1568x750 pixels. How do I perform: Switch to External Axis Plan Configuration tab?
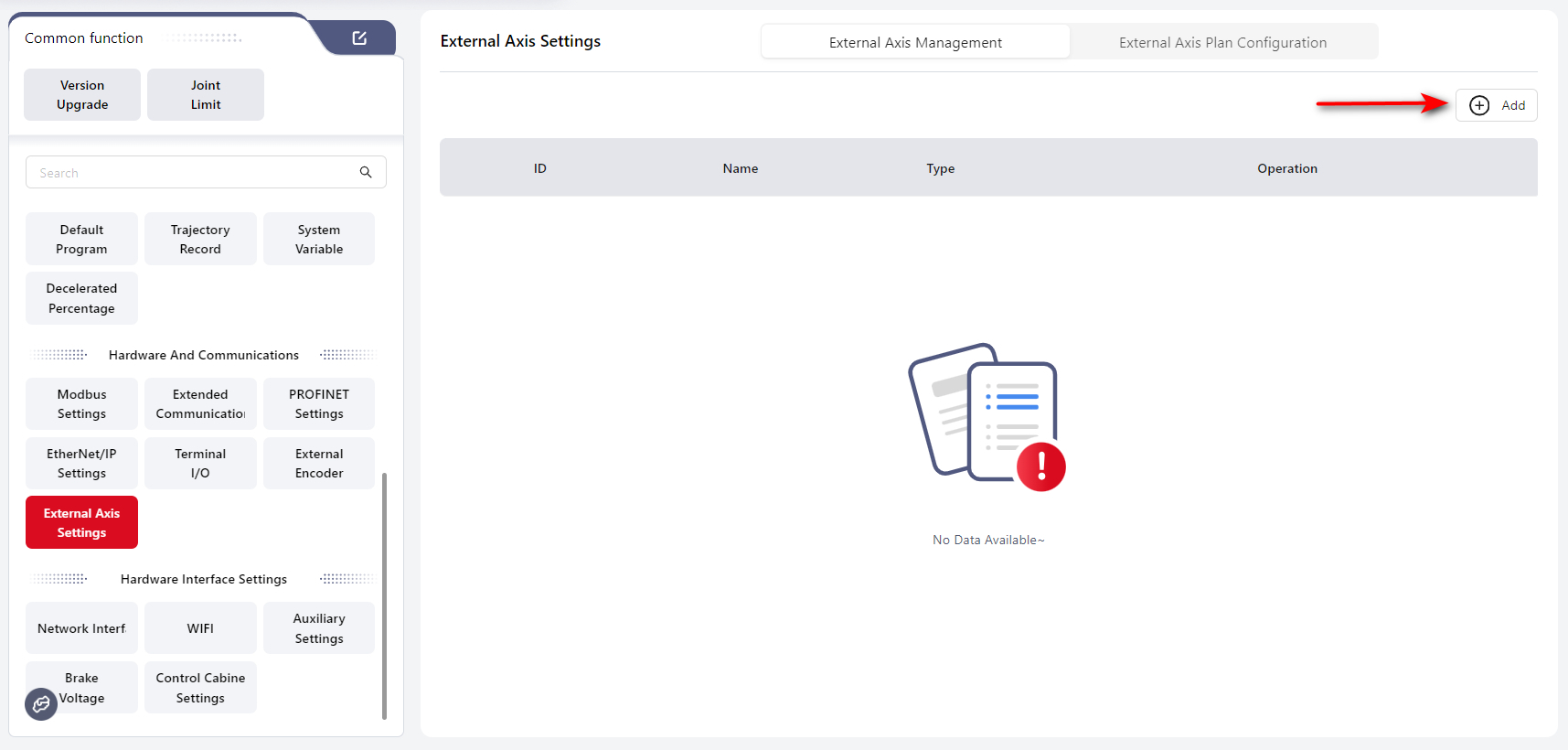(1222, 42)
